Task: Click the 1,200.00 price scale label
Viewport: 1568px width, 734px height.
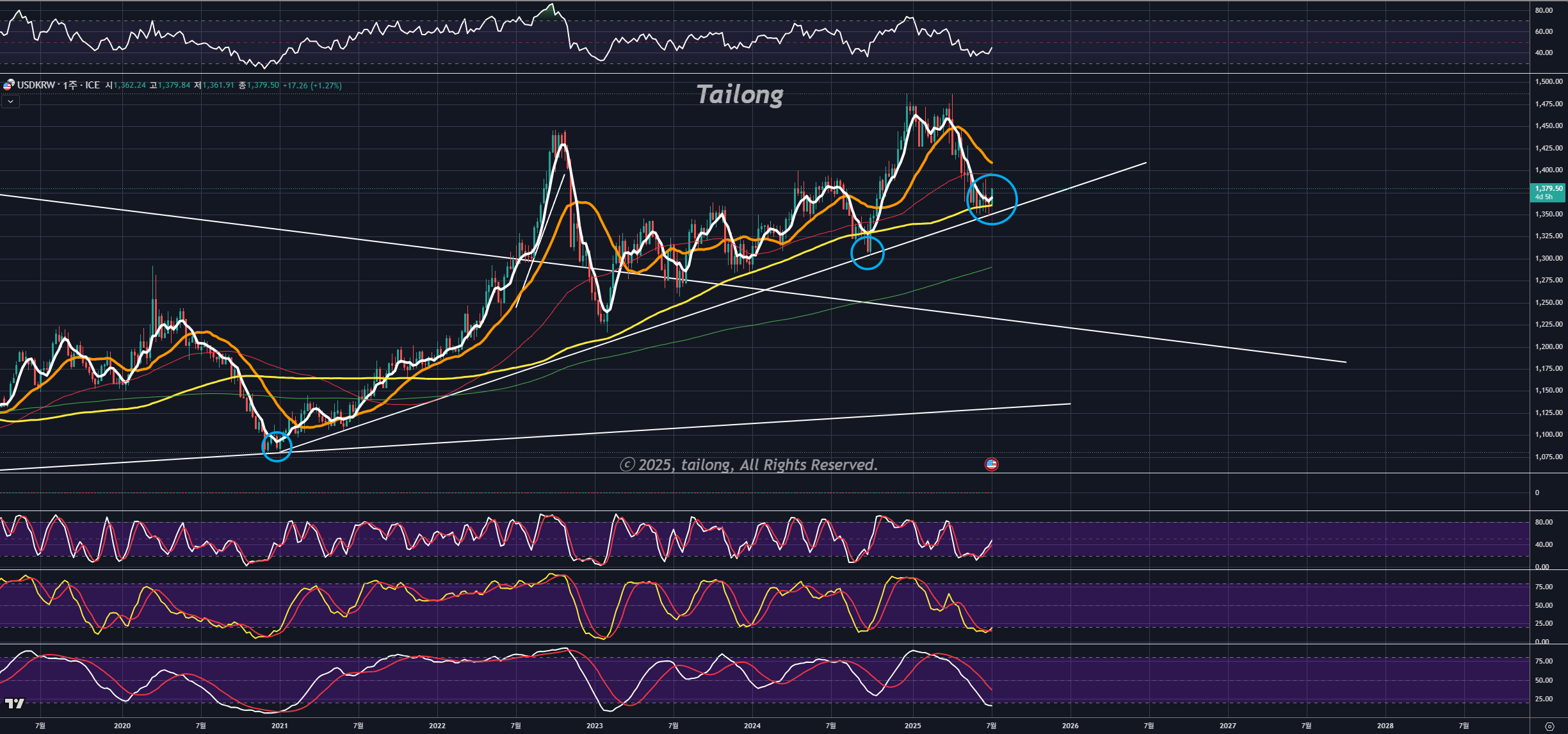Action: (x=1549, y=347)
